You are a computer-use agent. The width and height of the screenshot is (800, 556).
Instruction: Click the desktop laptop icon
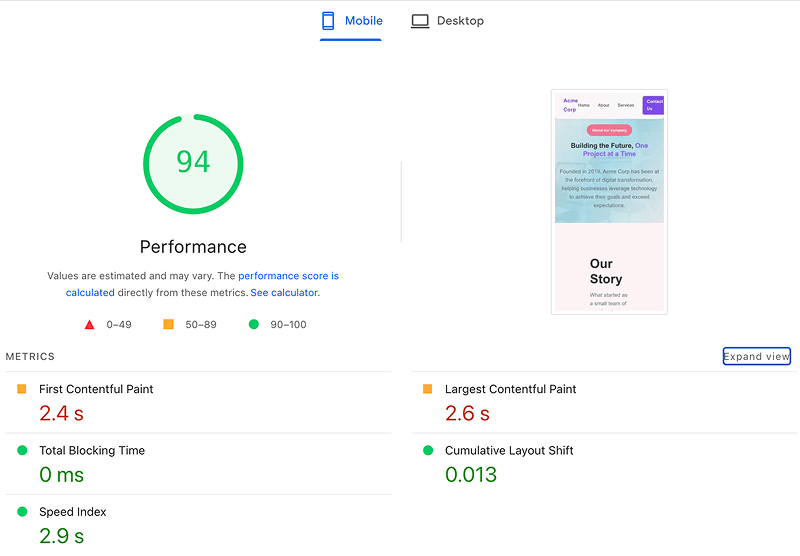420,21
